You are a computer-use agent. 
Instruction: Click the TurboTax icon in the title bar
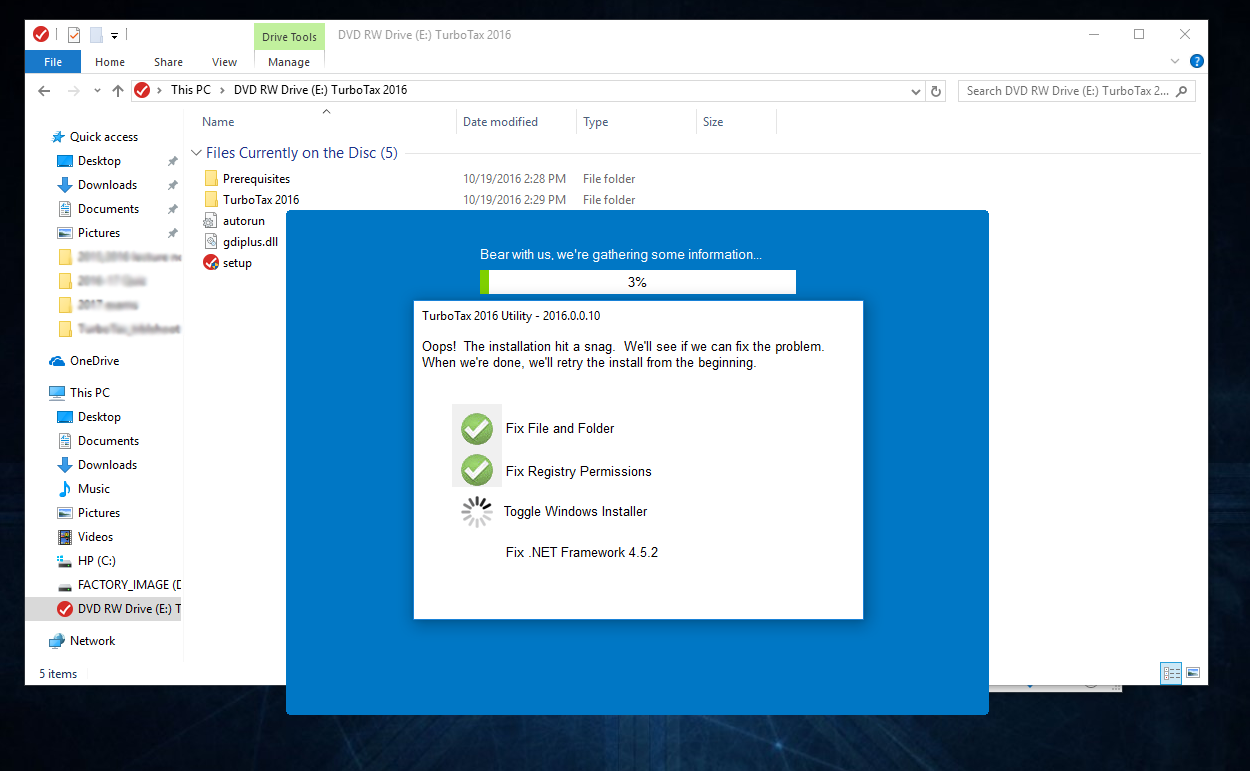[x=41, y=34]
